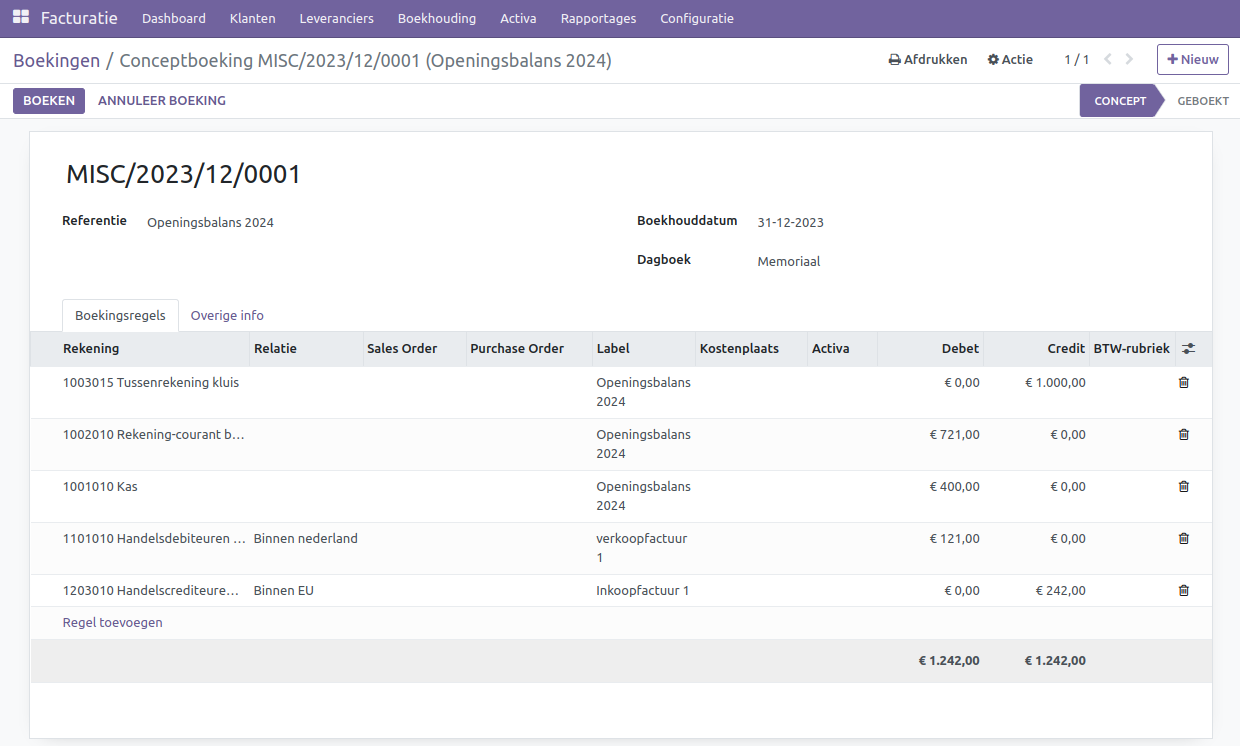The image size is (1240, 746).
Task: Delete the Tussenrekening kluis line
Action: pos(1184,383)
